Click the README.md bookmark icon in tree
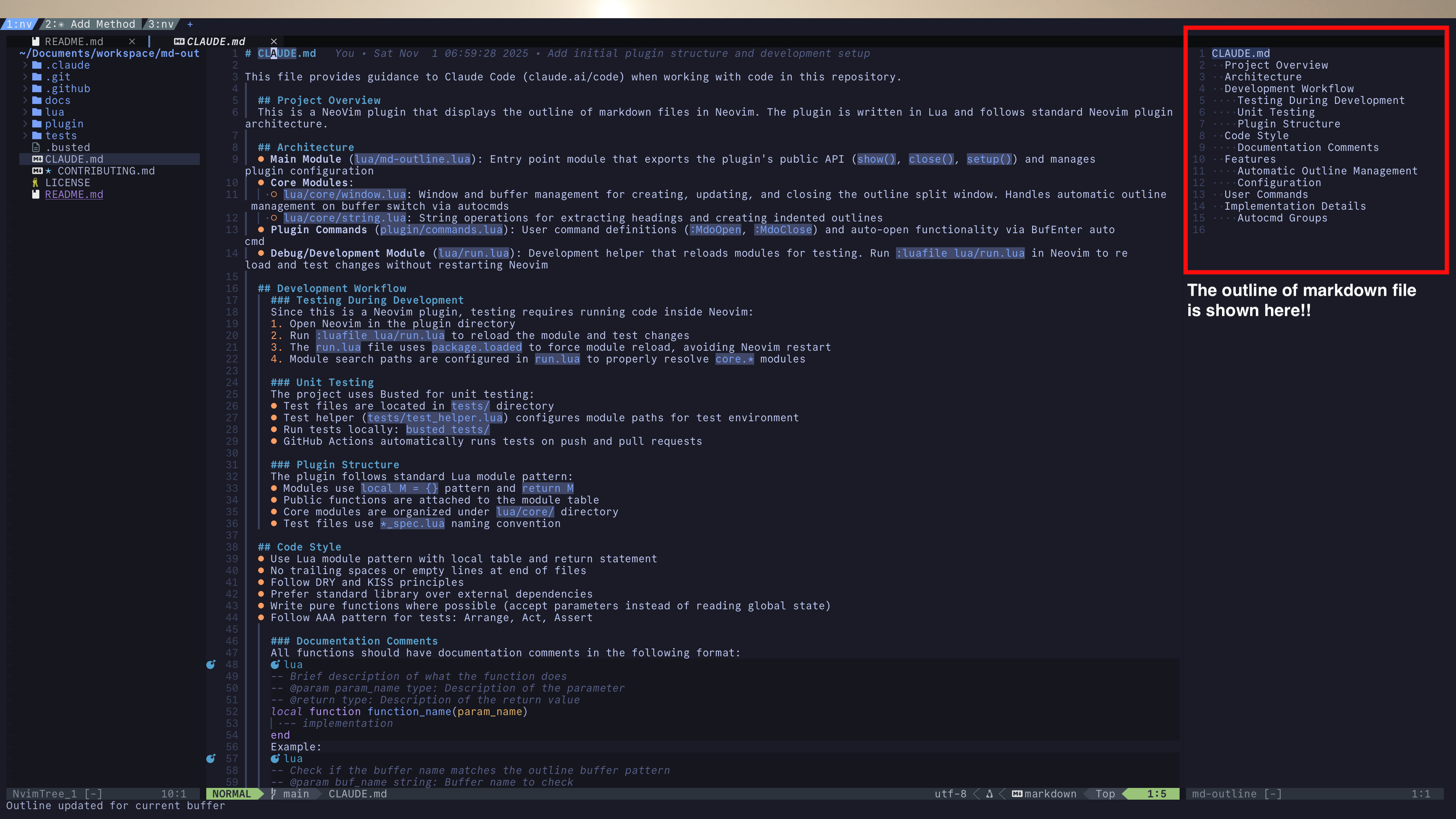Viewport: 1456px width, 819px height. coord(36,195)
